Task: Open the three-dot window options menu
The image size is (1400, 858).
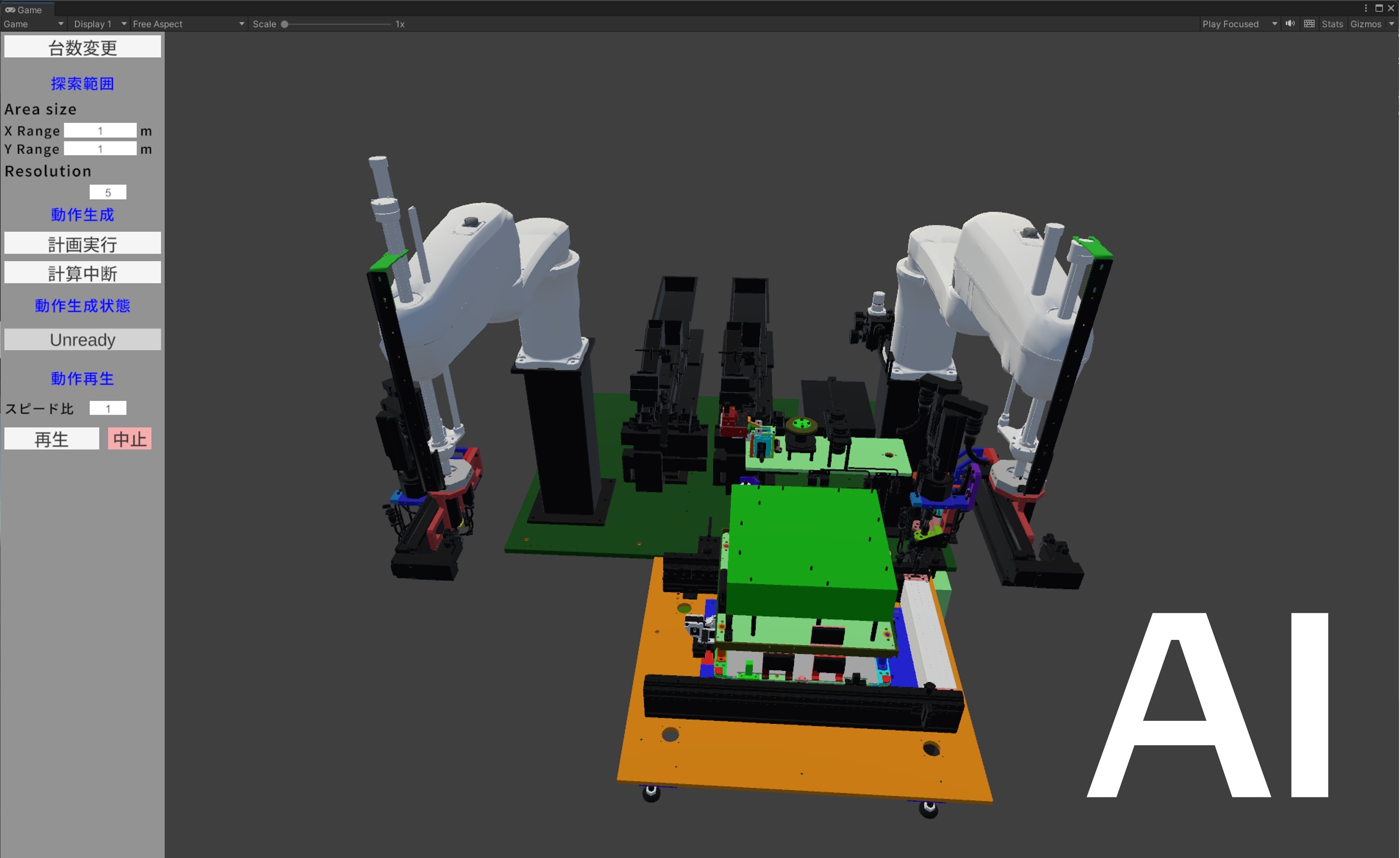Action: (x=1366, y=8)
